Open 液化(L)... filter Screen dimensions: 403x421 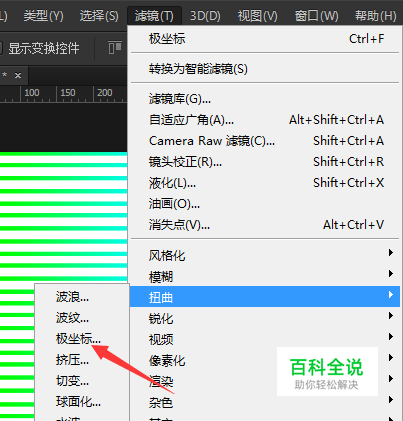coord(265,183)
